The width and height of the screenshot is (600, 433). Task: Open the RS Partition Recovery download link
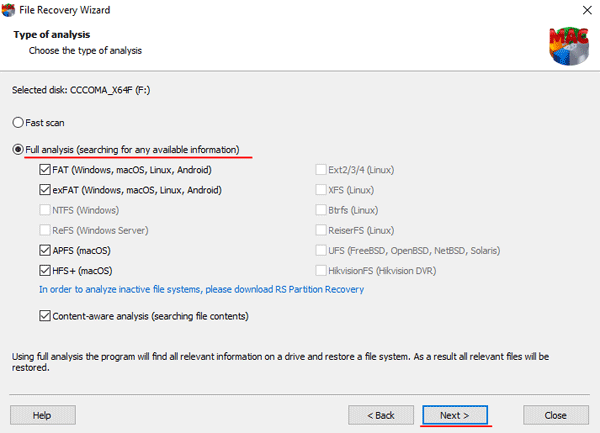[x=201, y=290]
